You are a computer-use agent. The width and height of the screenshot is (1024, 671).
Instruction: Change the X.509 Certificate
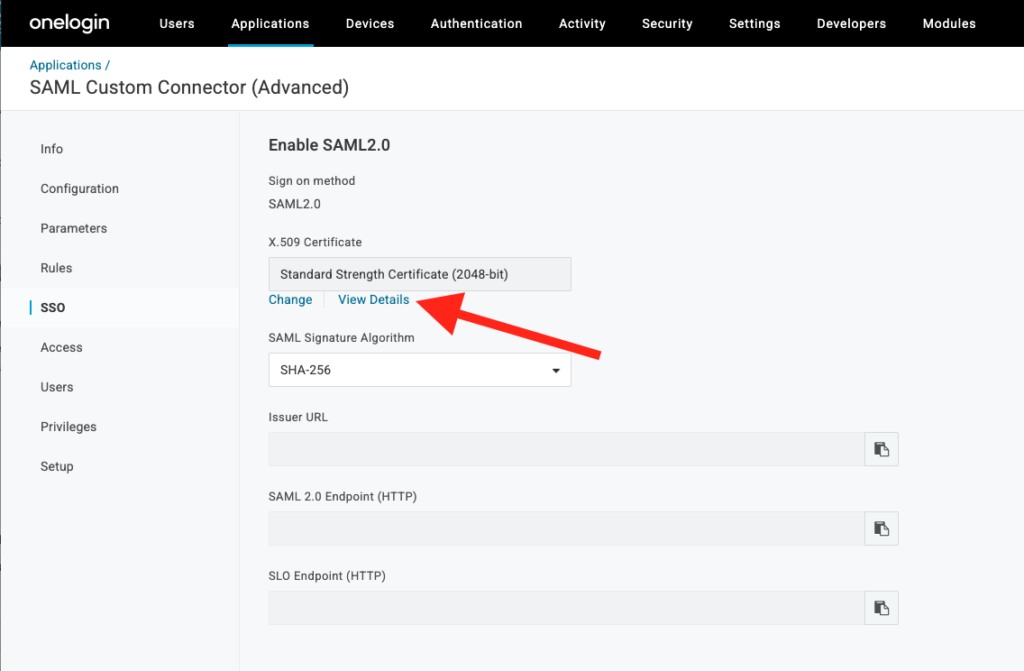(290, 299)
